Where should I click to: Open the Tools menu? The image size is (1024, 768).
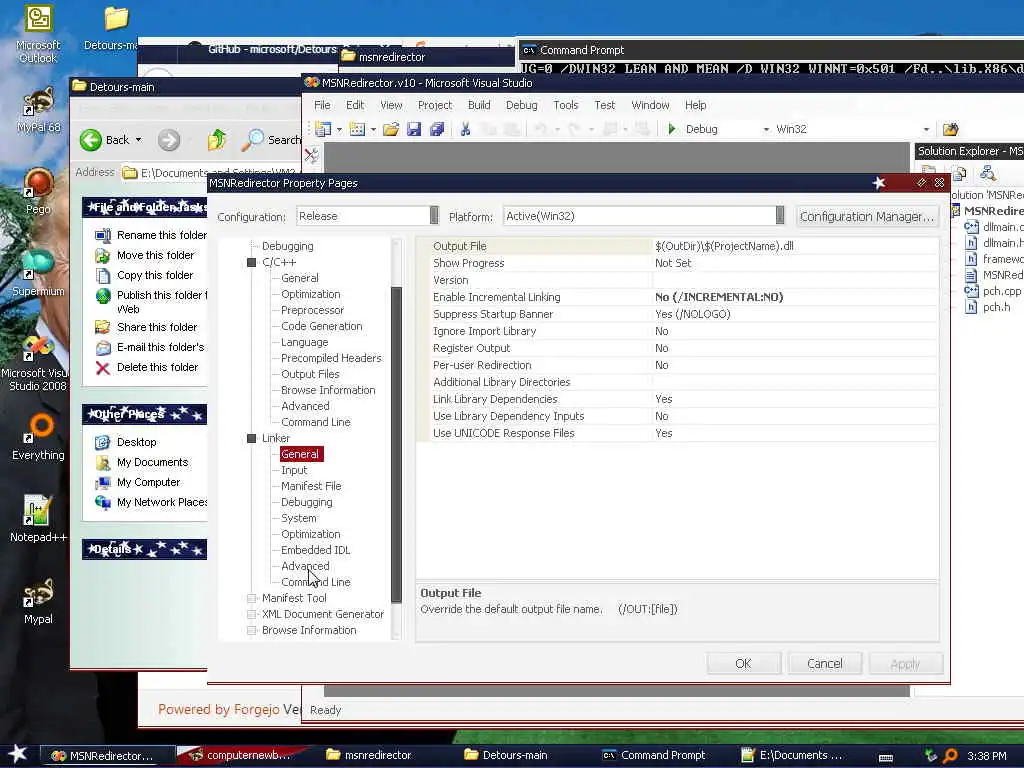566,105
